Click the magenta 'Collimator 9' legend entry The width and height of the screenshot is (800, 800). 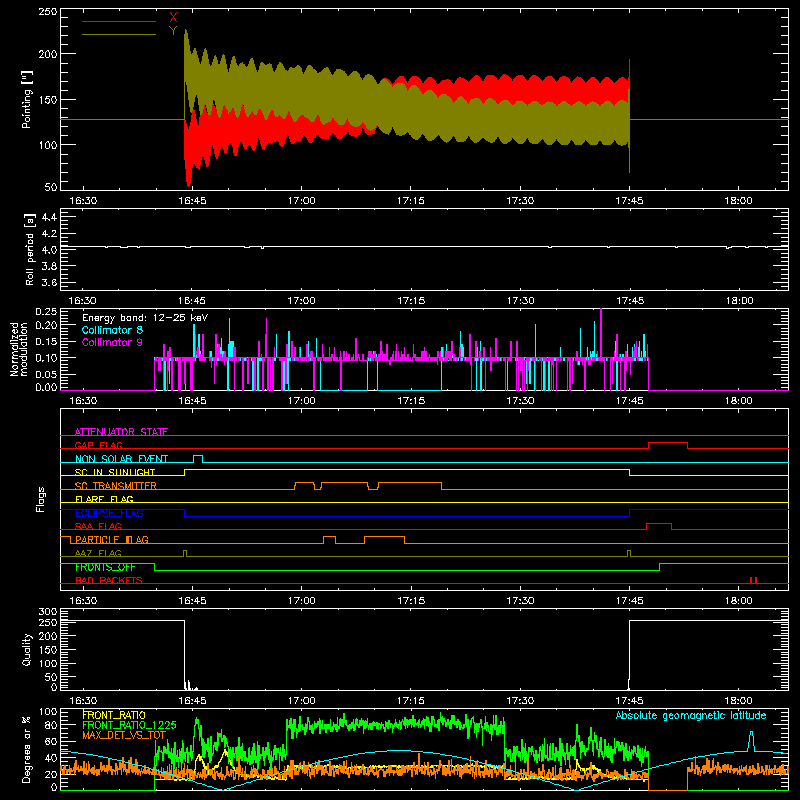tap(112, 342)
